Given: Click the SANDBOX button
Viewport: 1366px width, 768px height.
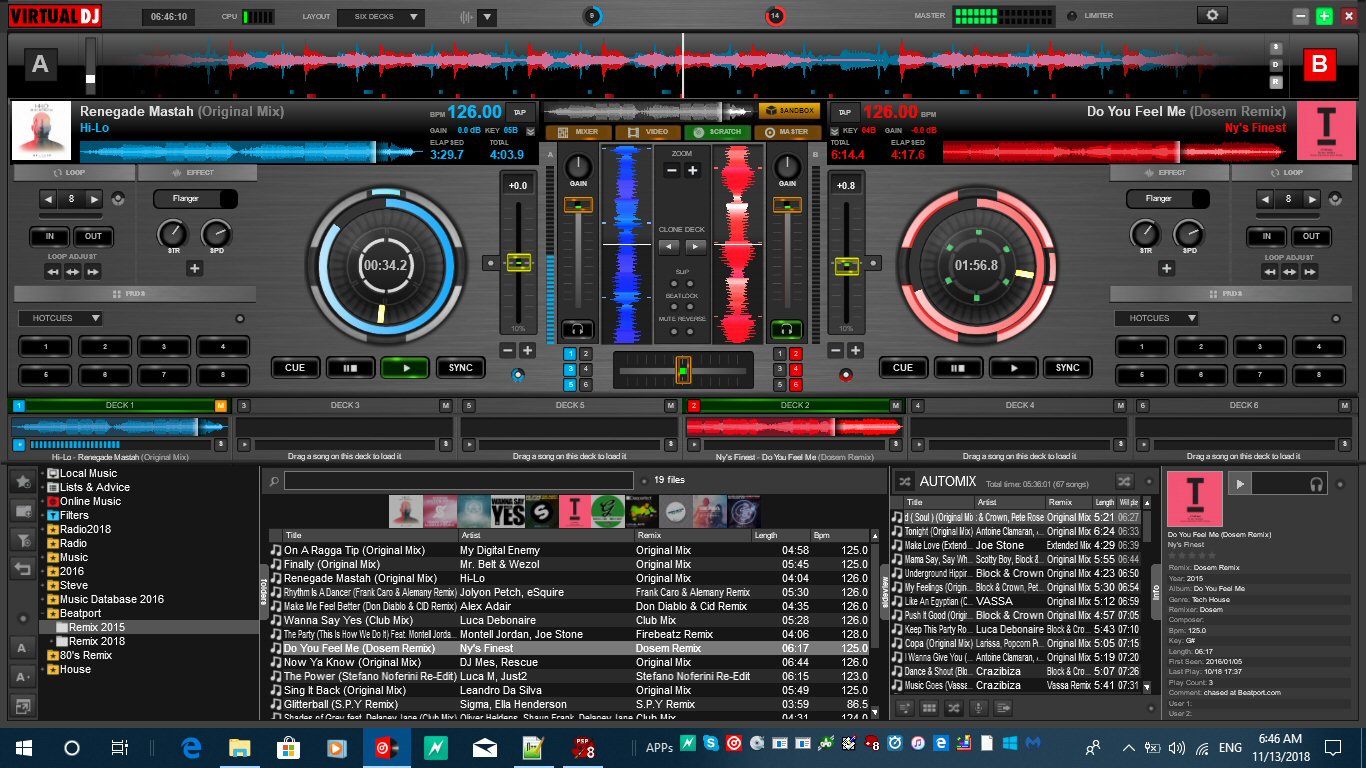Looking at the screenshot, I should tap(789, 111).
